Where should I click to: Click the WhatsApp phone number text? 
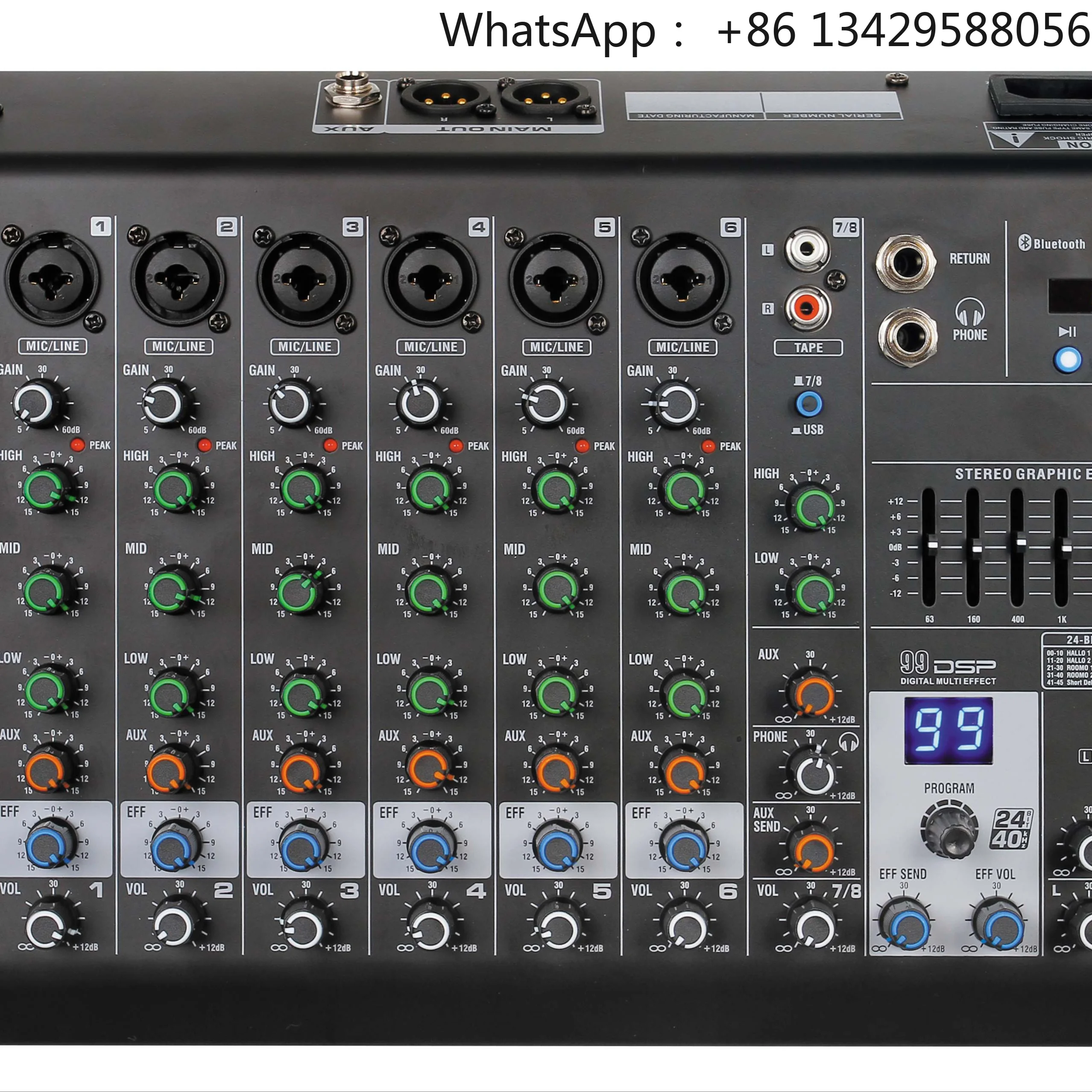tap(904, 29)
